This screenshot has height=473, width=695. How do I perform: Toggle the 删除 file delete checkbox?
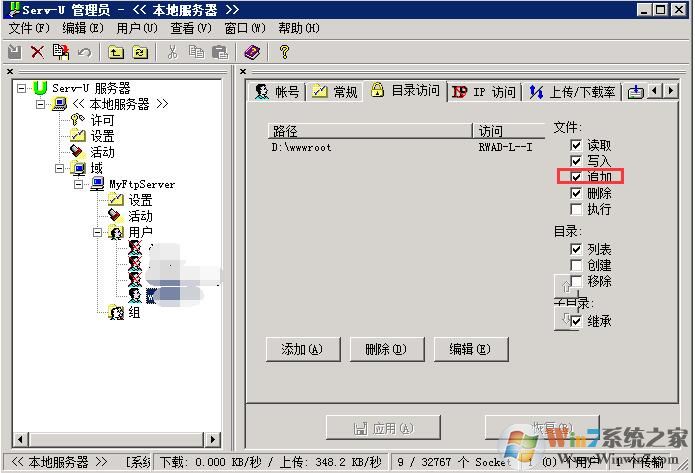(x=576, y=193)
